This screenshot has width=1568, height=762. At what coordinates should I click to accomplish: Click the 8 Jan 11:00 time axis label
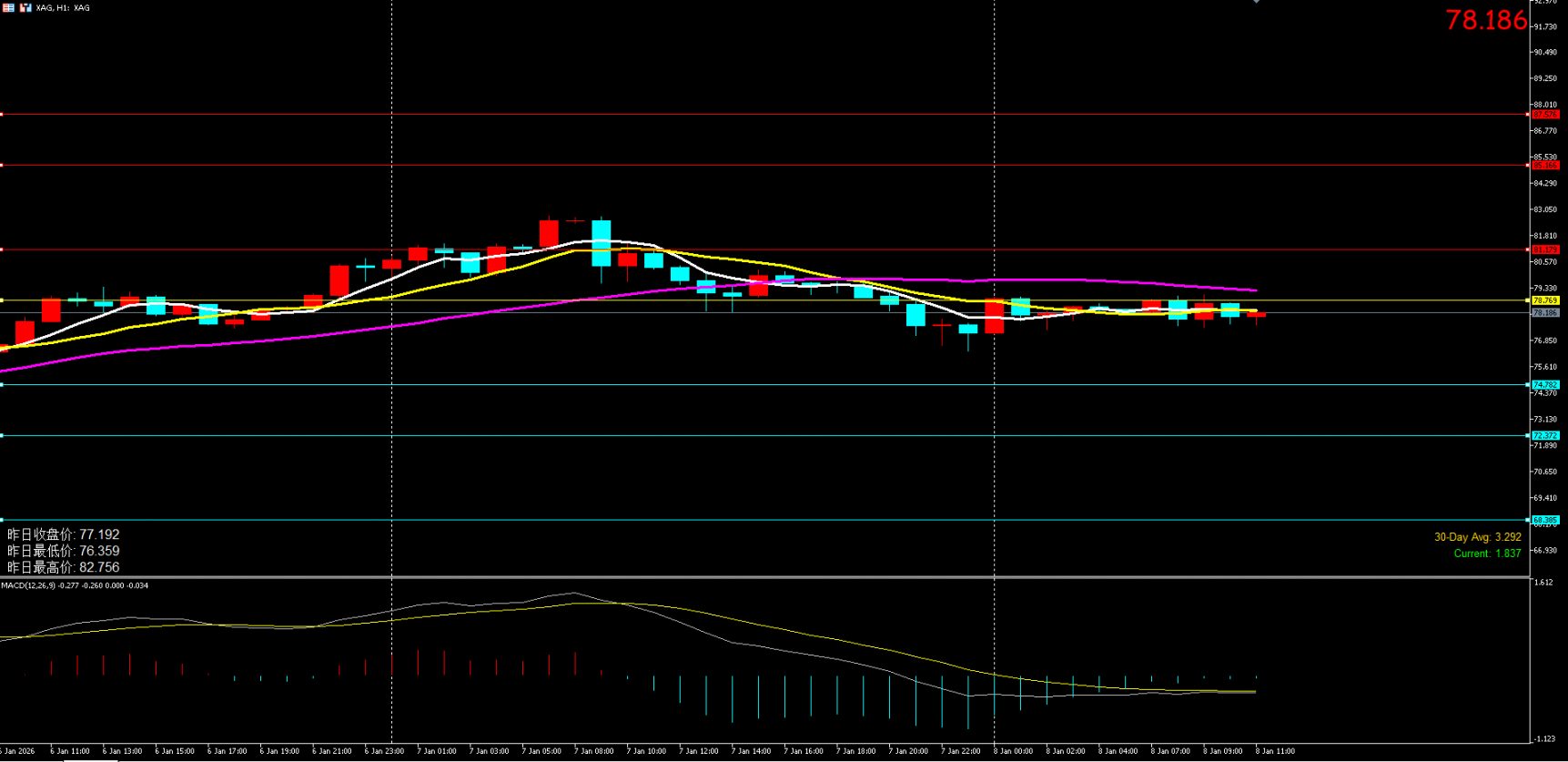click(1275, 751)
